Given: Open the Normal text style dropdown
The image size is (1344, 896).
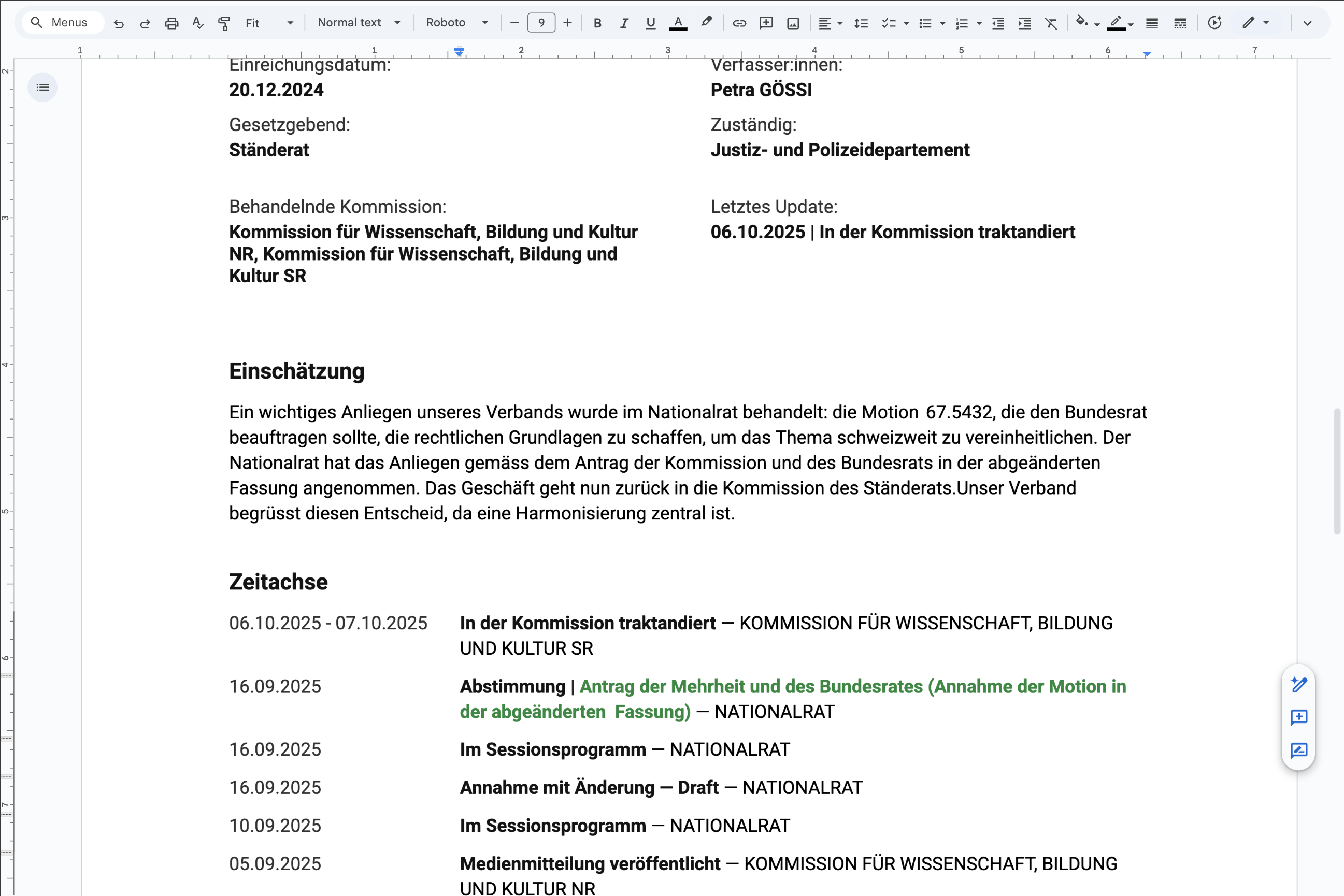Looking at the screenshot, I should 359,23.
